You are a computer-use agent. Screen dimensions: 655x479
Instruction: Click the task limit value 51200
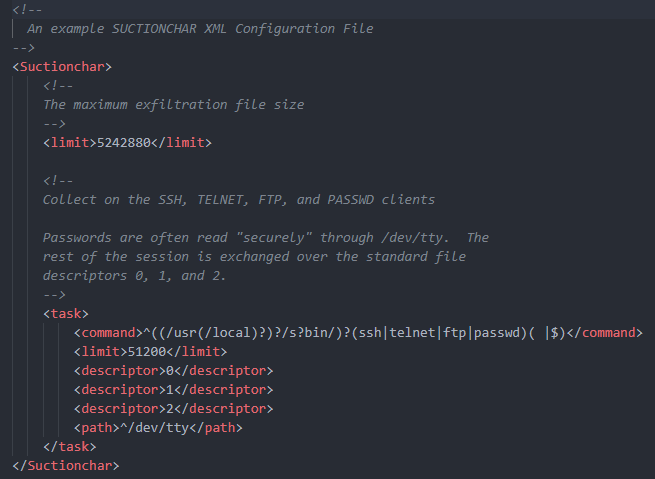tap(147, 352)
